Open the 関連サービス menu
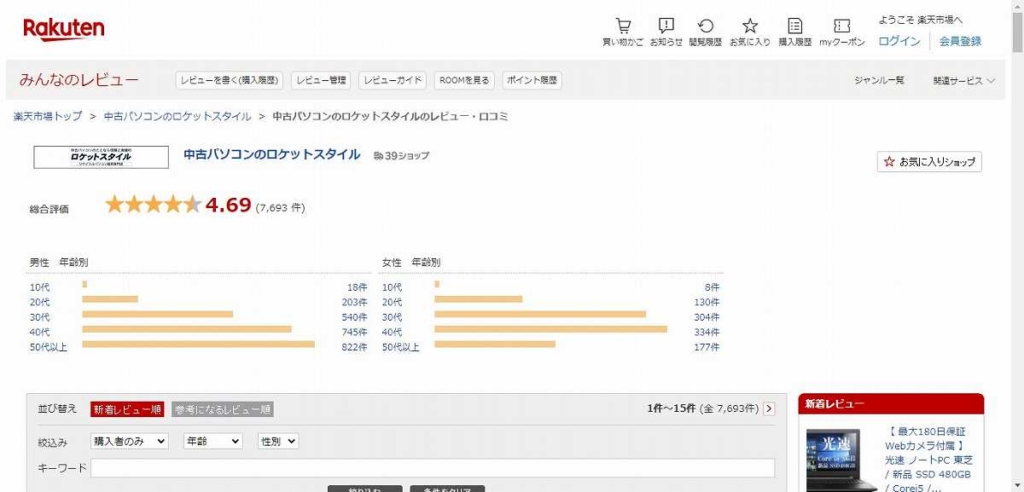This screenshot has width=1024, height=492. click(964, 81)
